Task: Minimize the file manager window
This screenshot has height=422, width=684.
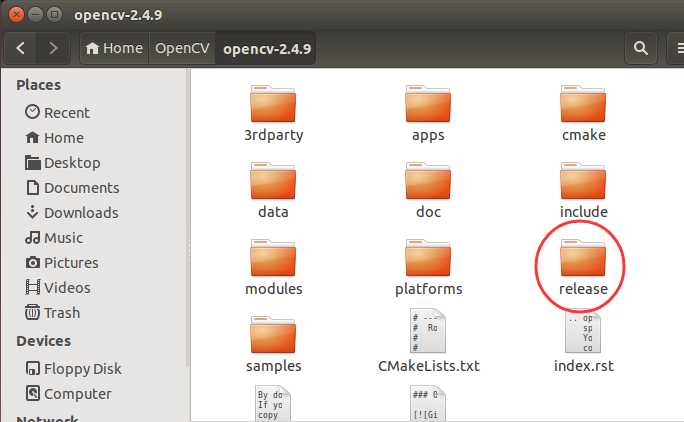Action: (35, 14)
